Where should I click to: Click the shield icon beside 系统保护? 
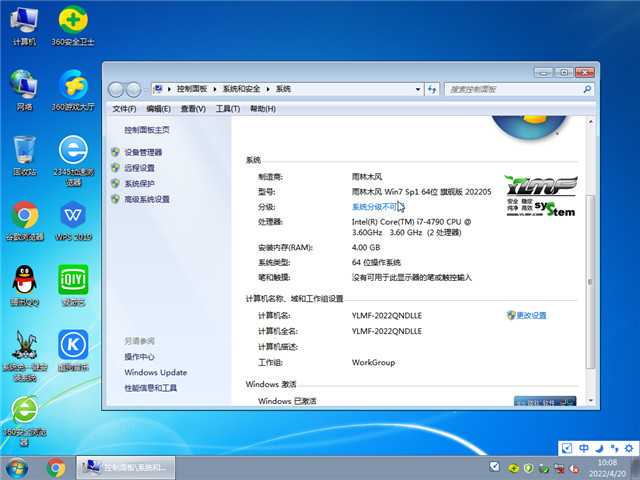115,183
